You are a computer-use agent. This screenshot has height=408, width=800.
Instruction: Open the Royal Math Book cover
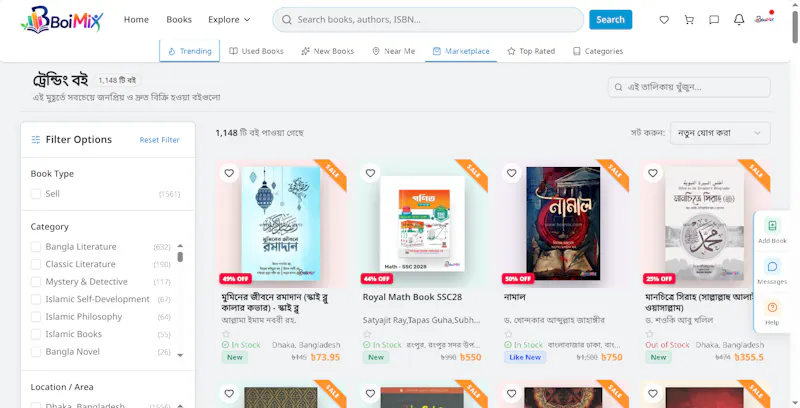pyautogui.click(x=422, y=224)
